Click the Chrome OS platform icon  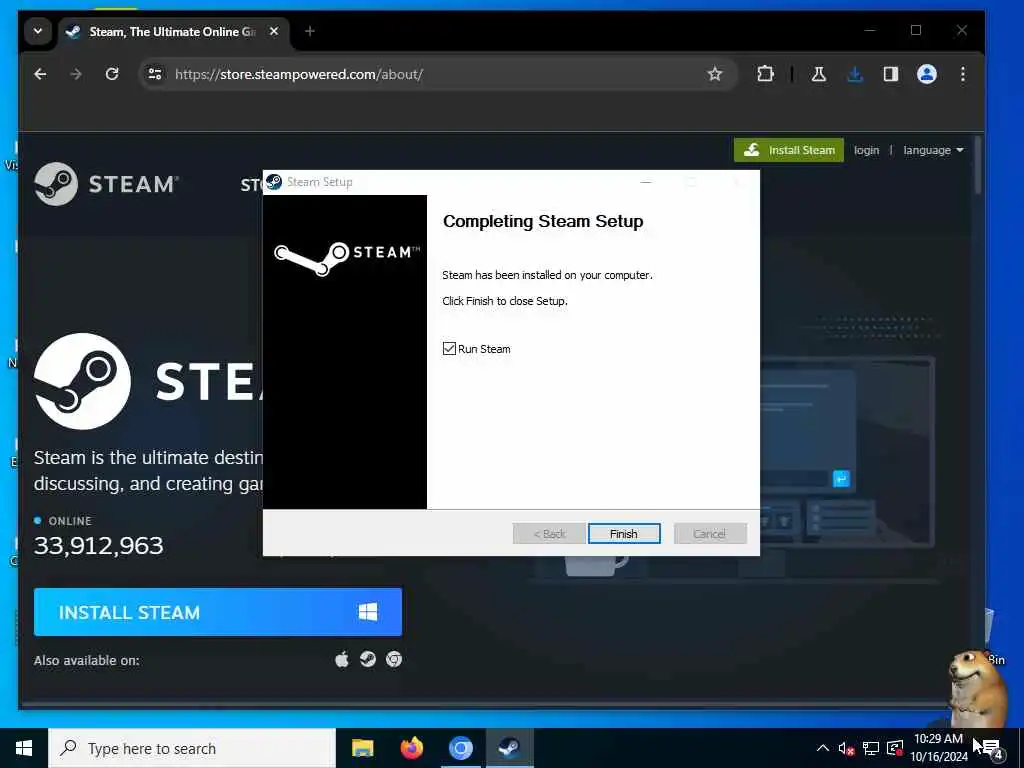(x=394, y=660)
